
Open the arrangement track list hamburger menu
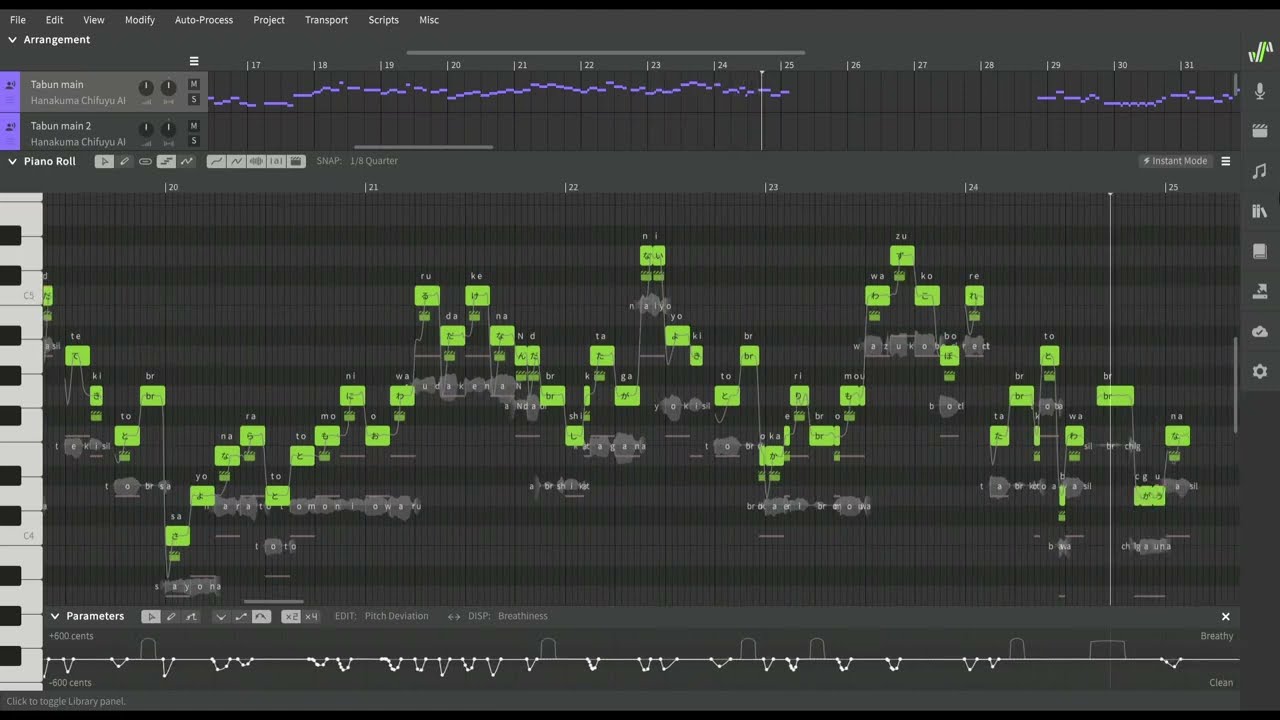pyautogui.click(x=194, y=61)
